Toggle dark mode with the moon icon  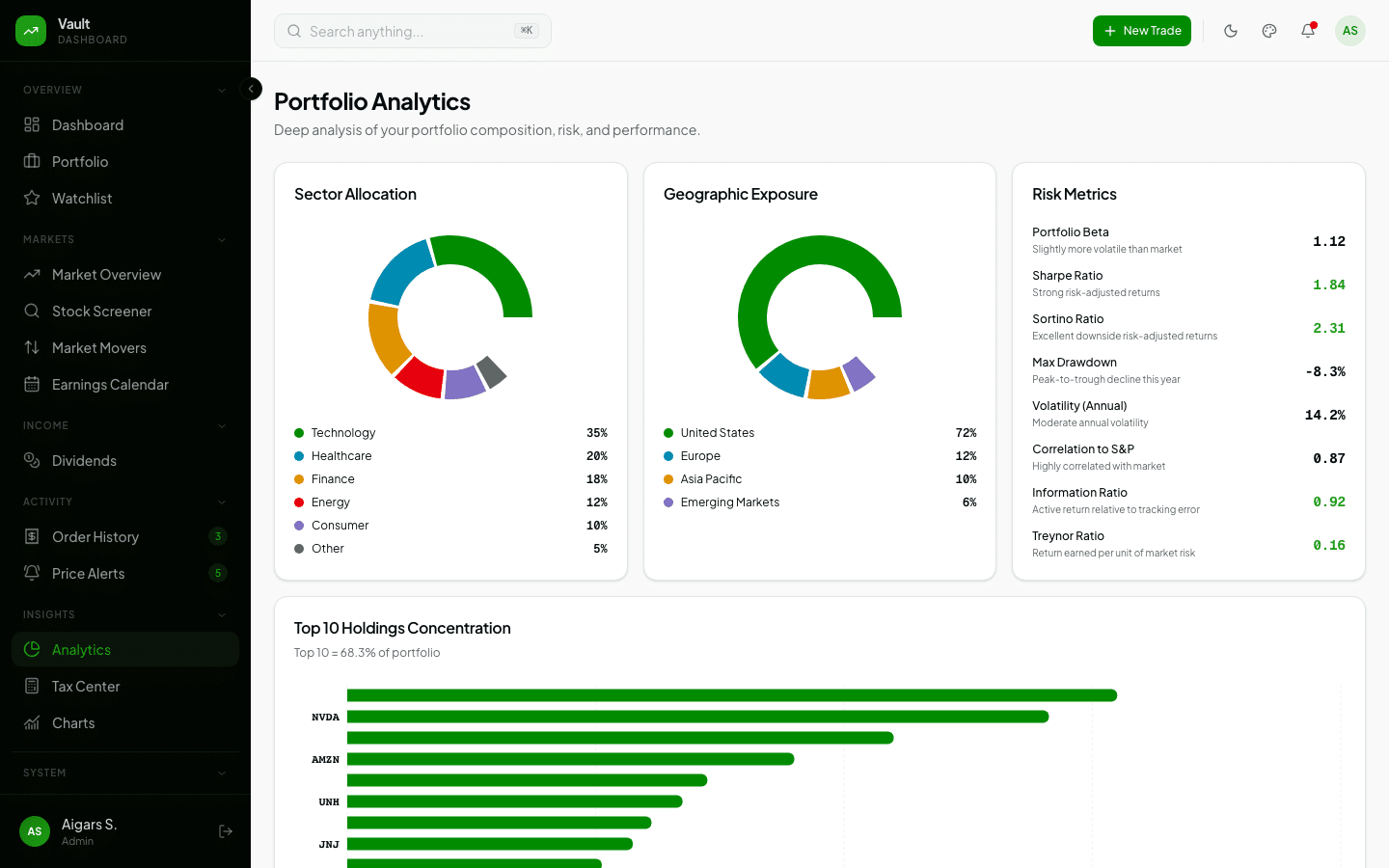[1231, 31]
